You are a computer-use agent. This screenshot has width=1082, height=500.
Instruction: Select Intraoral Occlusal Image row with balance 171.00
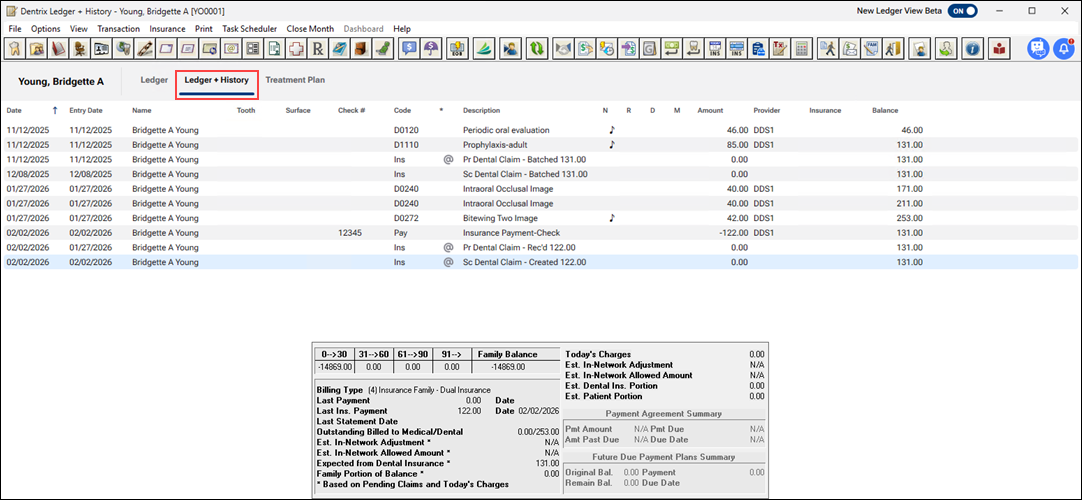pos(541,188)
